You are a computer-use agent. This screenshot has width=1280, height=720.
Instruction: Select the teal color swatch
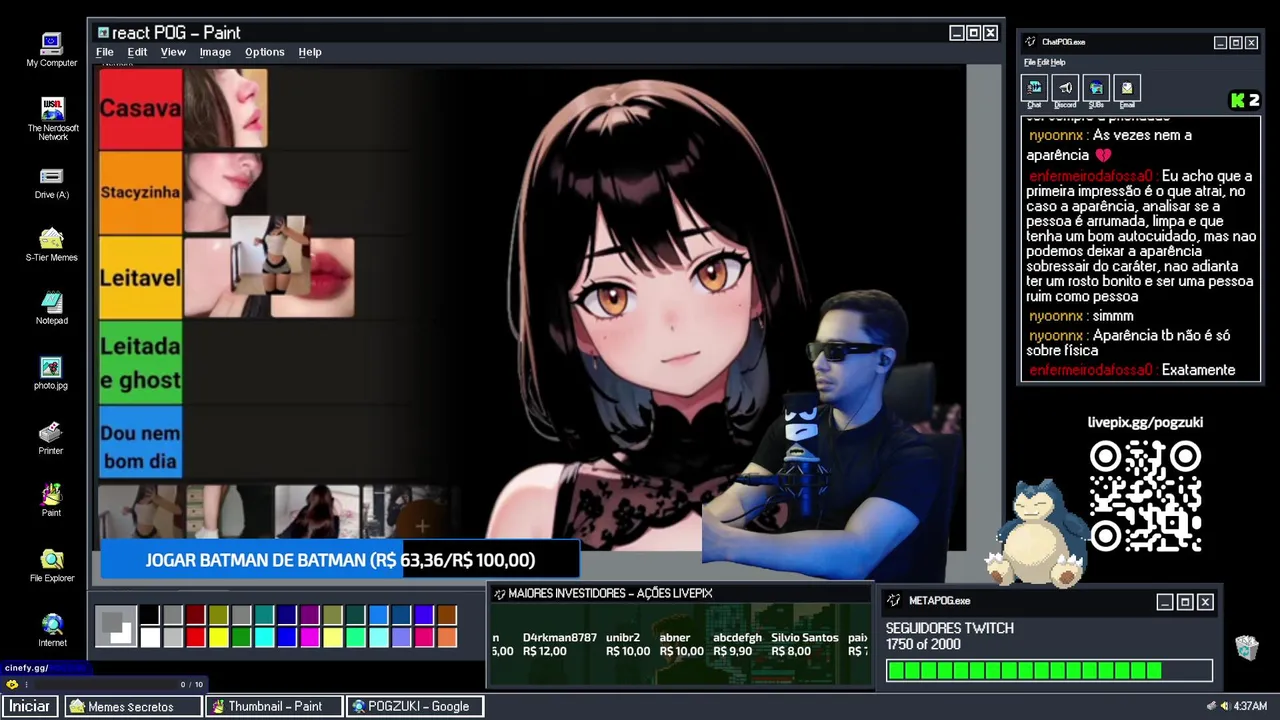(264, 616)
